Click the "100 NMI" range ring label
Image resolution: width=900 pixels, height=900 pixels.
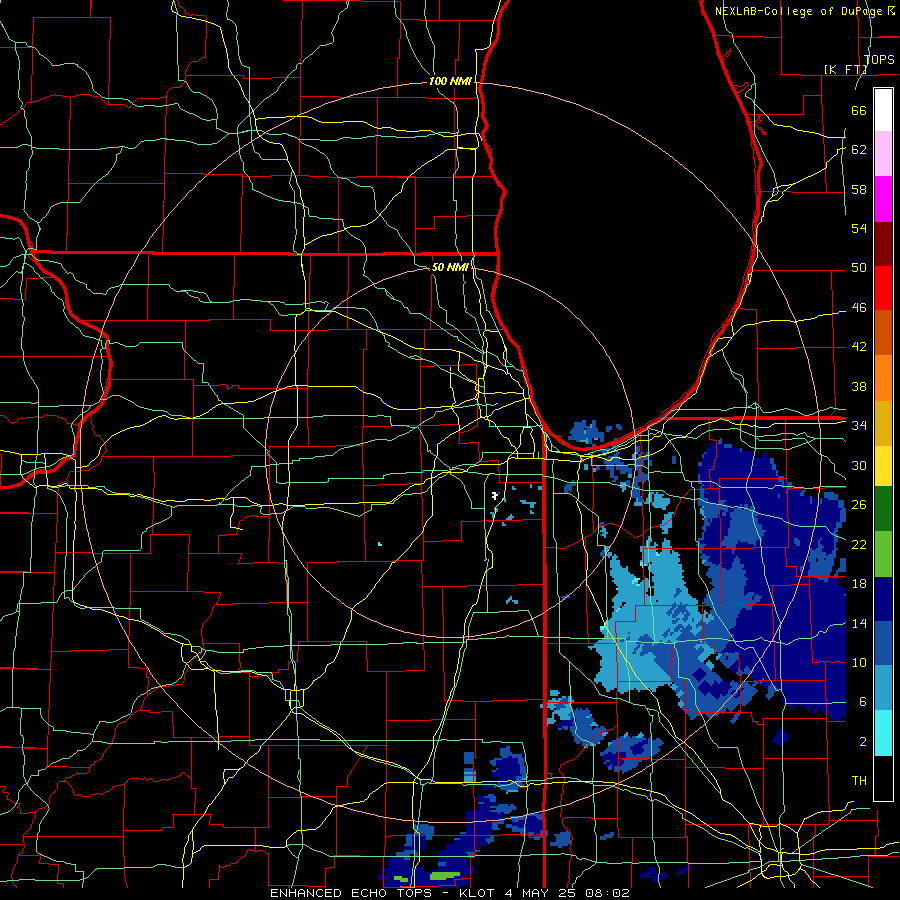click(x=450, y=82)
